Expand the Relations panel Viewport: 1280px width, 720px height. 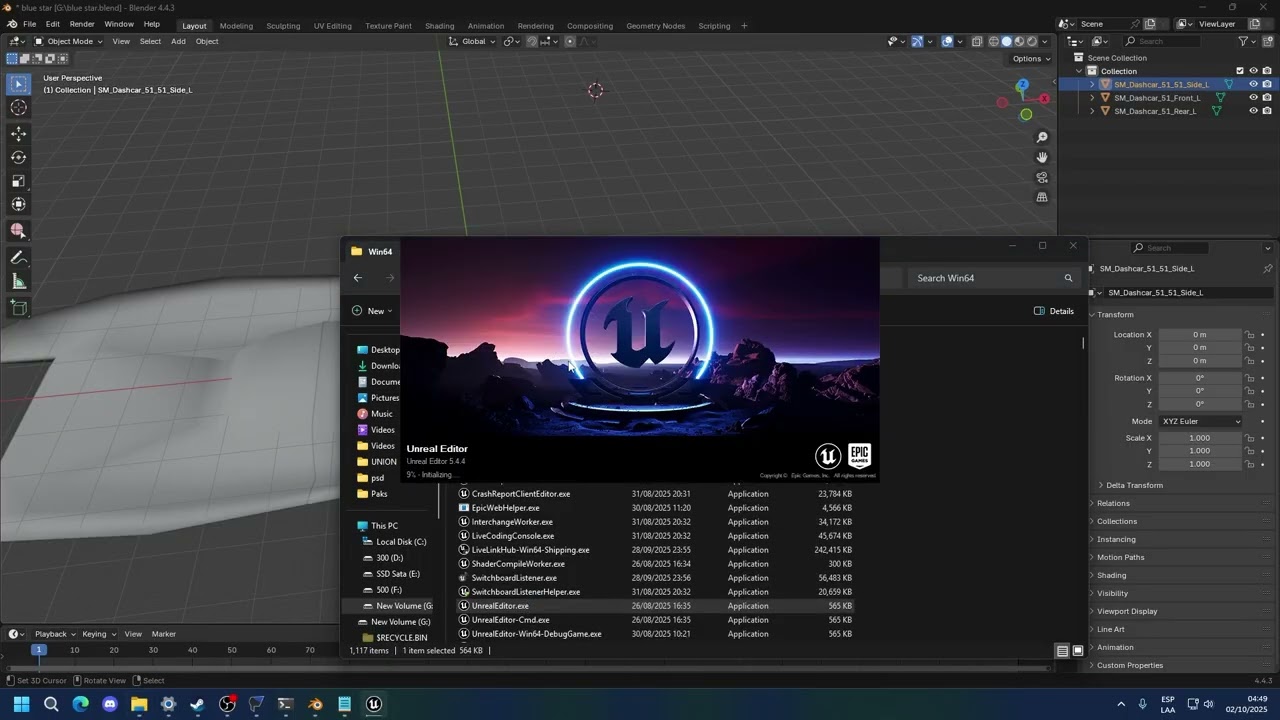click(x=1112, y=503)
